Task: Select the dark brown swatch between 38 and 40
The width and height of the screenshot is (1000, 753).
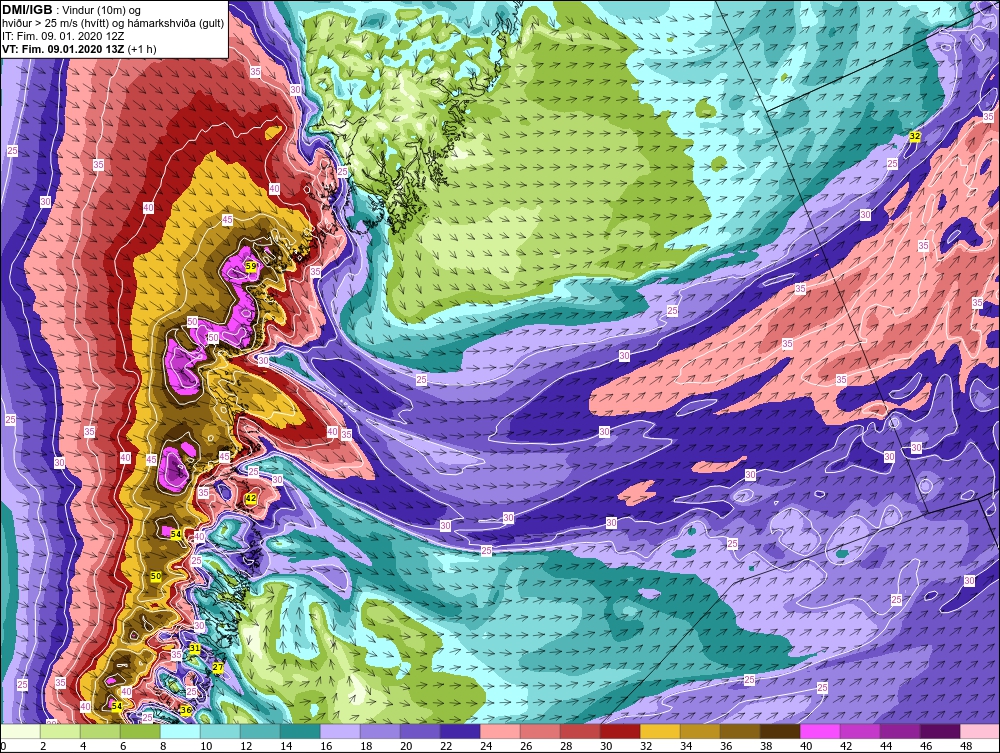Action: click(x=780, y=731)
